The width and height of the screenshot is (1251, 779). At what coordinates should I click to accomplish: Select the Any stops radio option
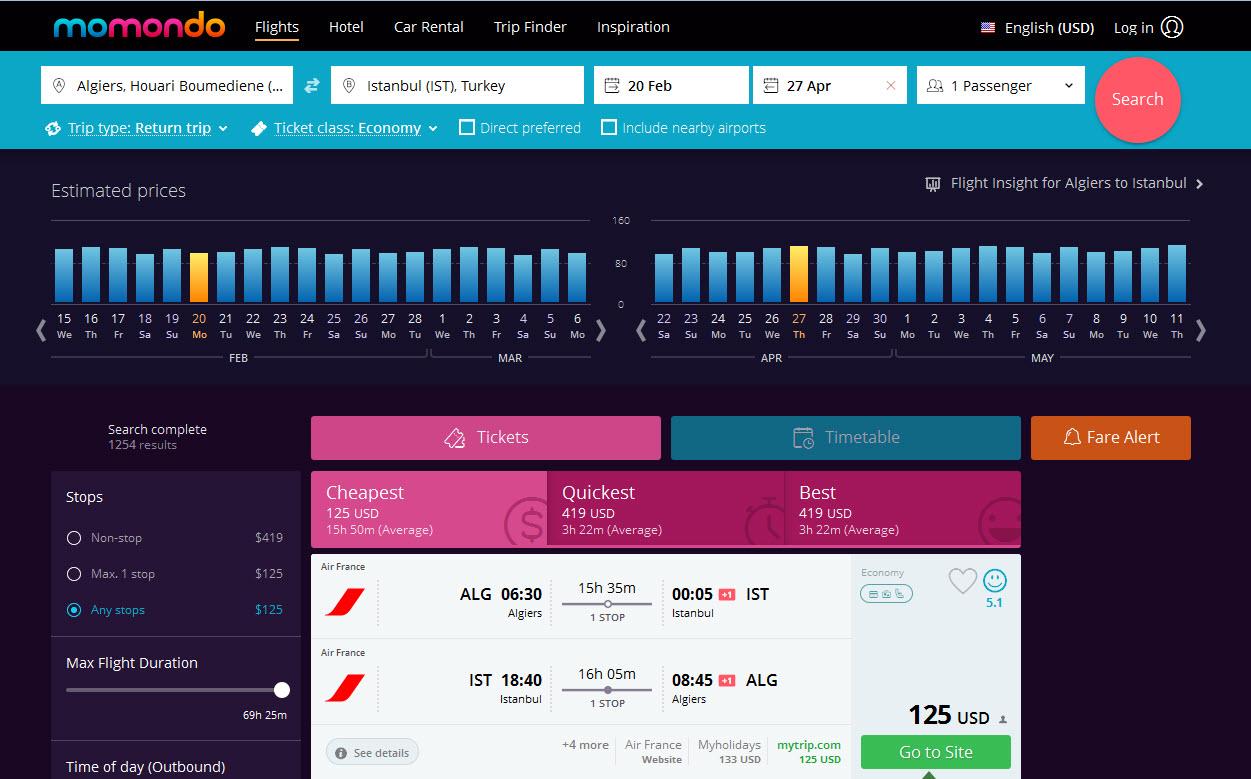point(73,610)
